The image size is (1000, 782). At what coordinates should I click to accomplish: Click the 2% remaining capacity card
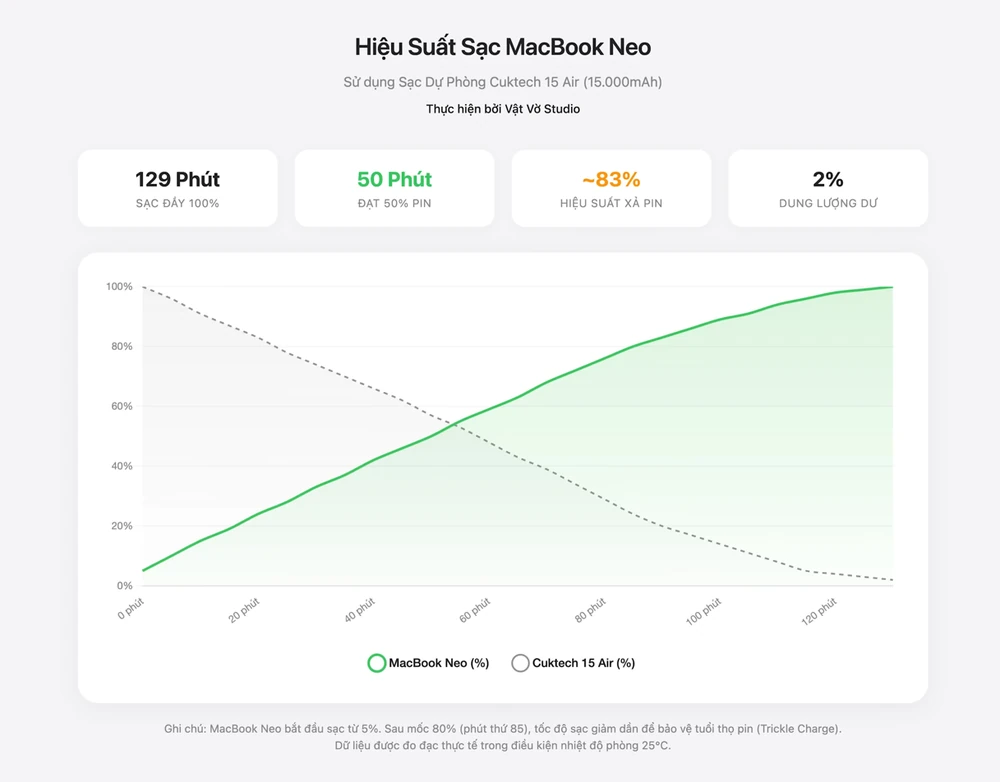coord(828,188)
